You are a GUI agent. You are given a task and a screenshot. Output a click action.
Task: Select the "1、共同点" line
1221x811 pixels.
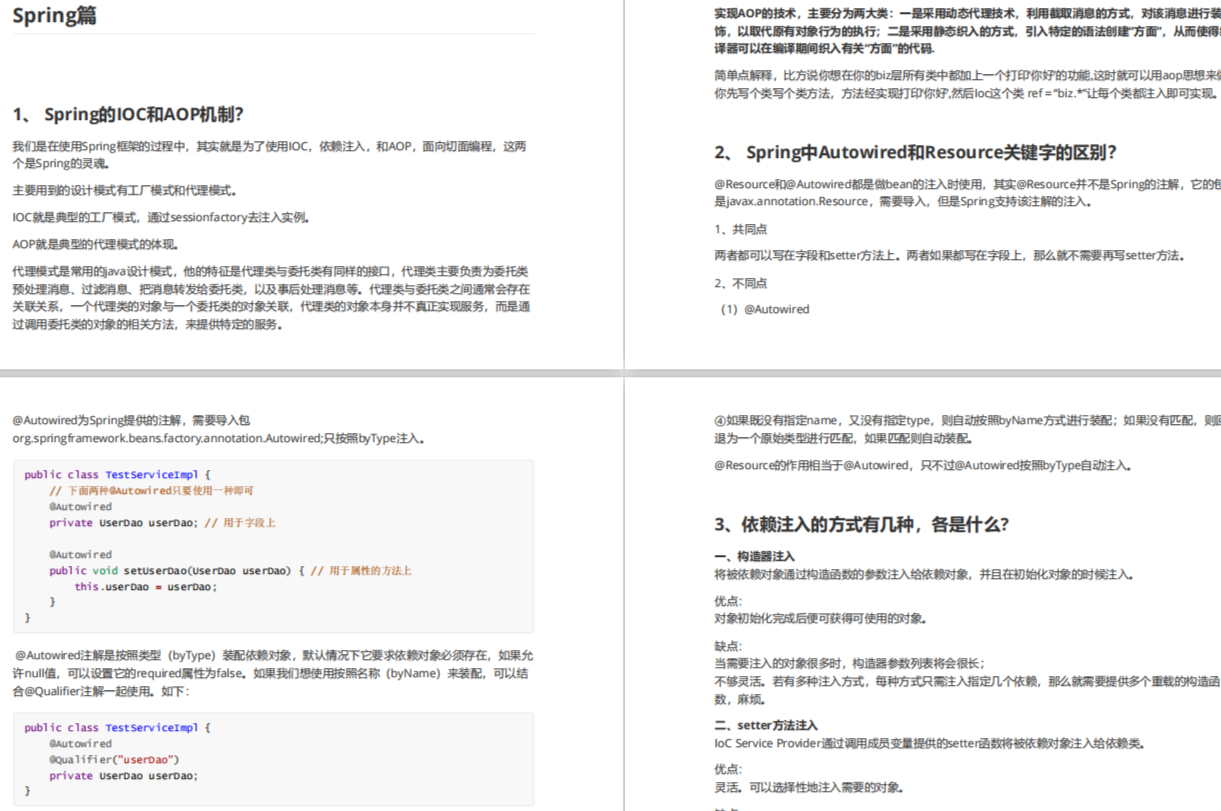tap(741, 229)
